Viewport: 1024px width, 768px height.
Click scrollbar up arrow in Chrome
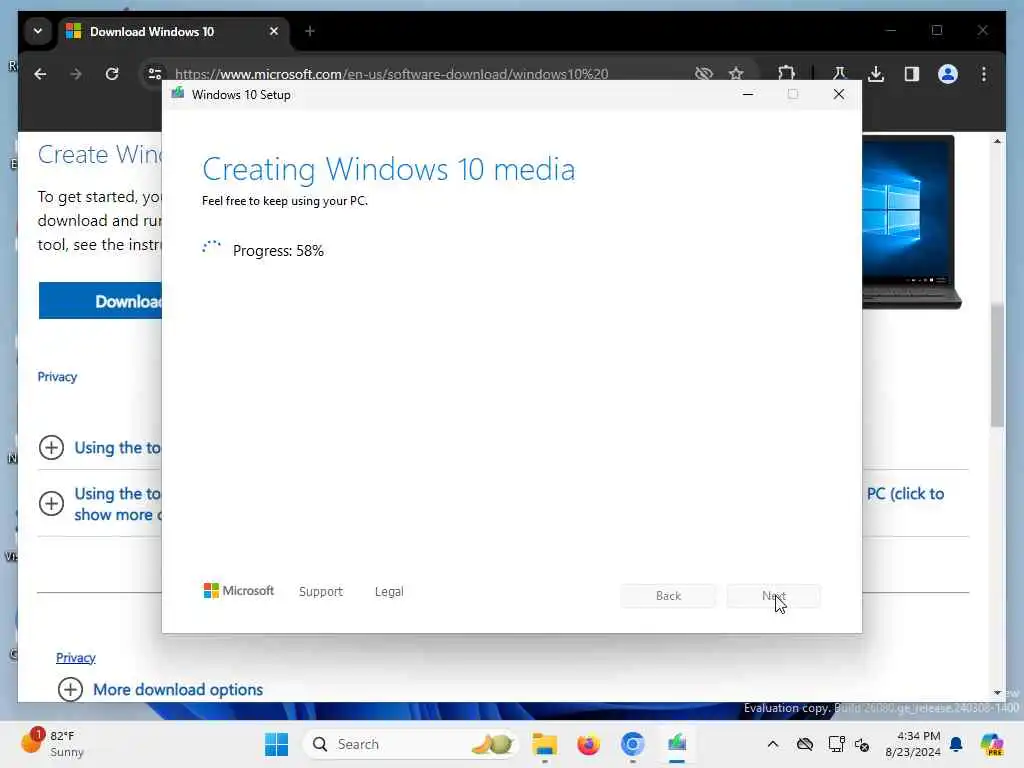pos(997,141)
